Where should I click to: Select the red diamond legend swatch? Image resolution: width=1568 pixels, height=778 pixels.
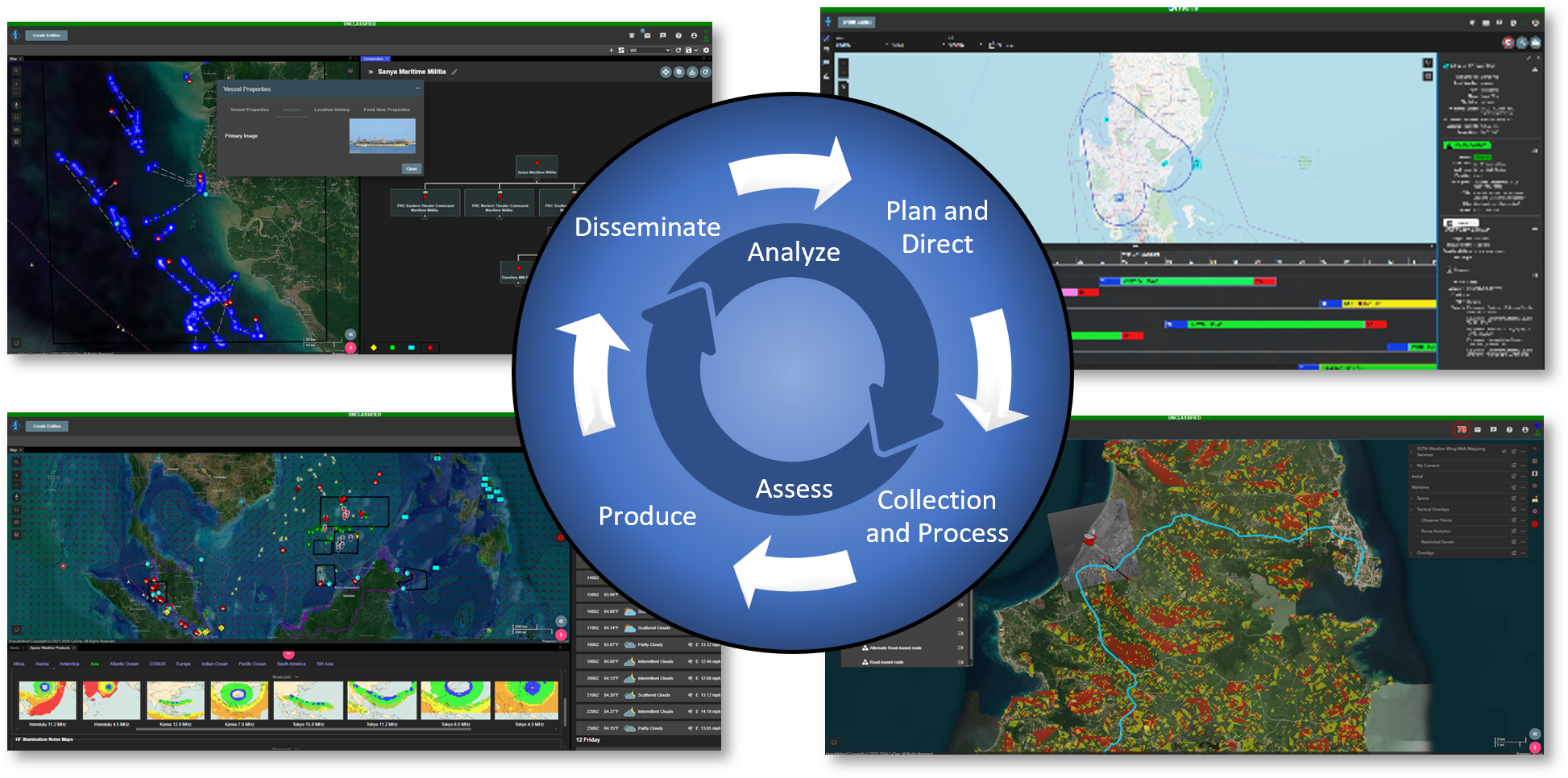coord(429,347)
